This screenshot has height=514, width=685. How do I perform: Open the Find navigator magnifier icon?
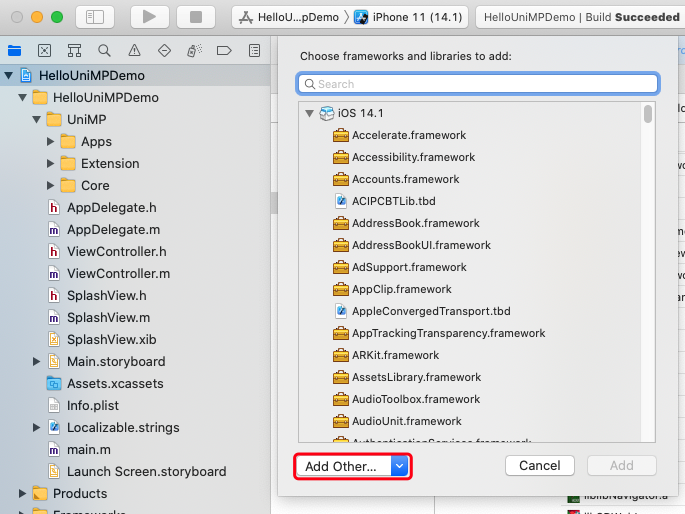point(104,51)
